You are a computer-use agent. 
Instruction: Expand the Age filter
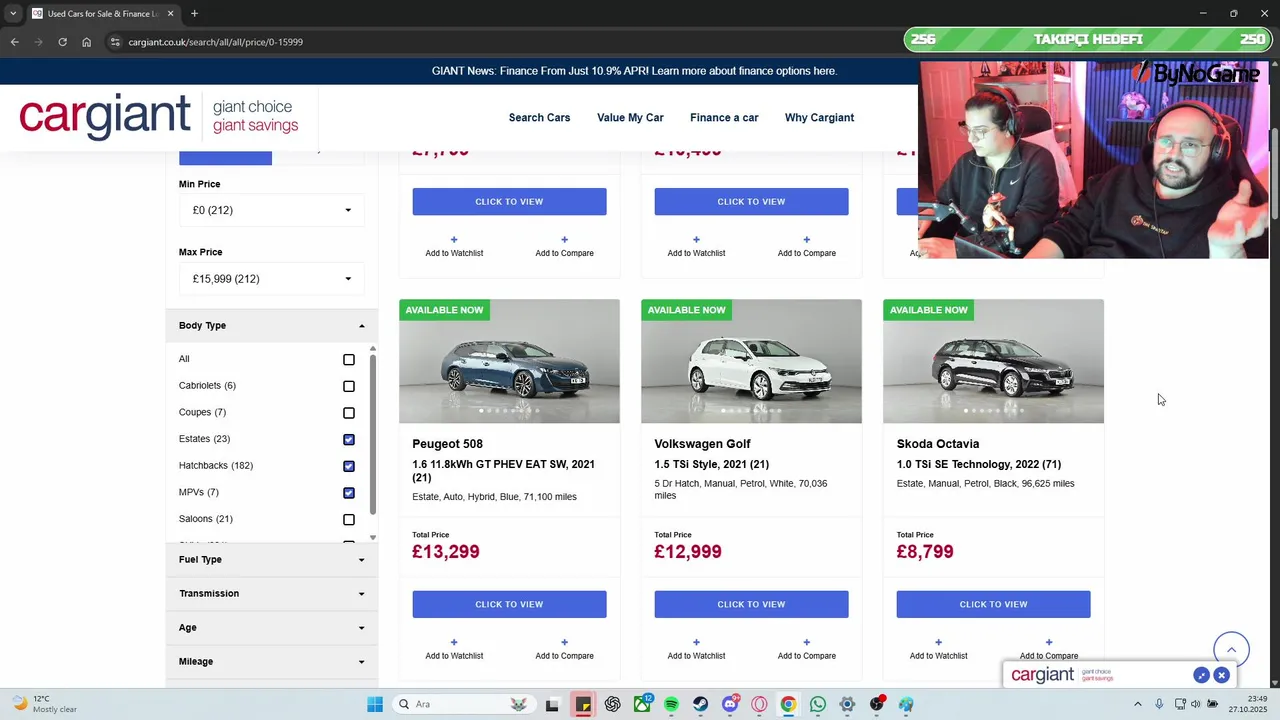tap(272, 628)
